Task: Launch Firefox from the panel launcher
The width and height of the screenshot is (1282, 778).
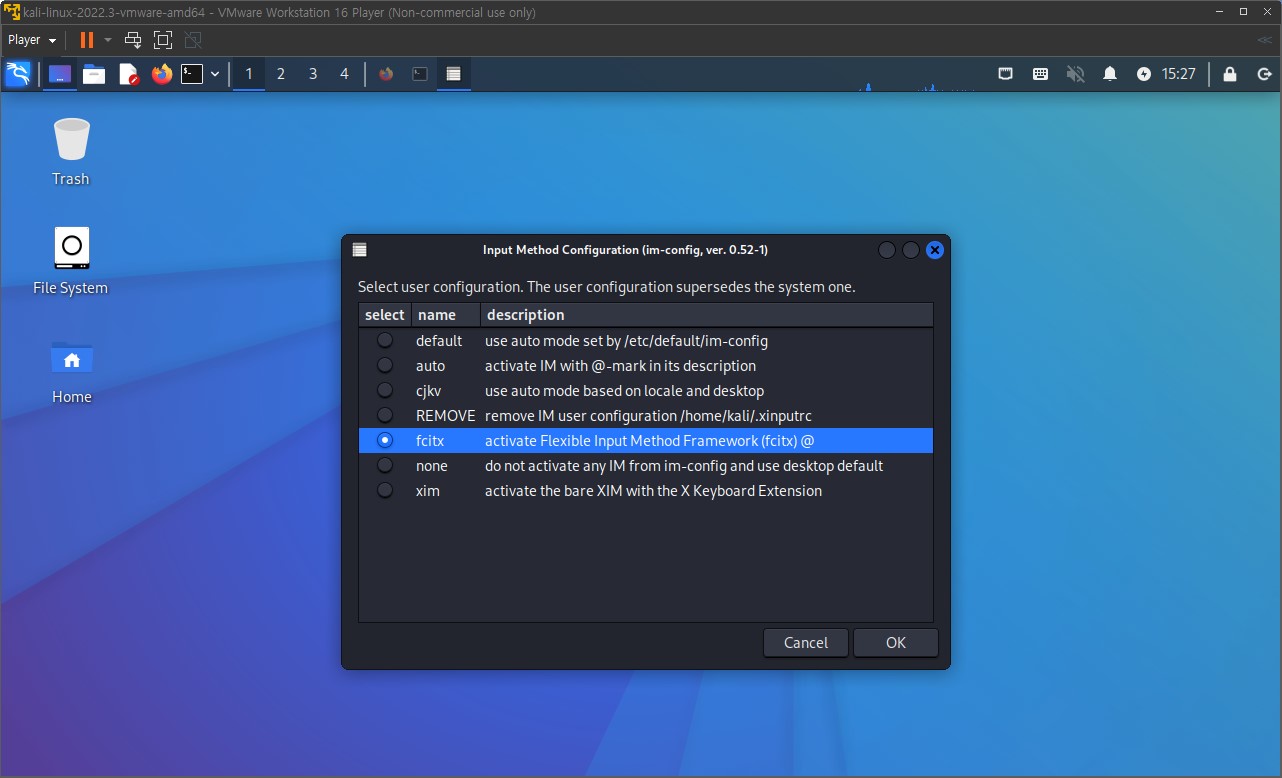Action: pyautogui.click(x=162, y=74)
